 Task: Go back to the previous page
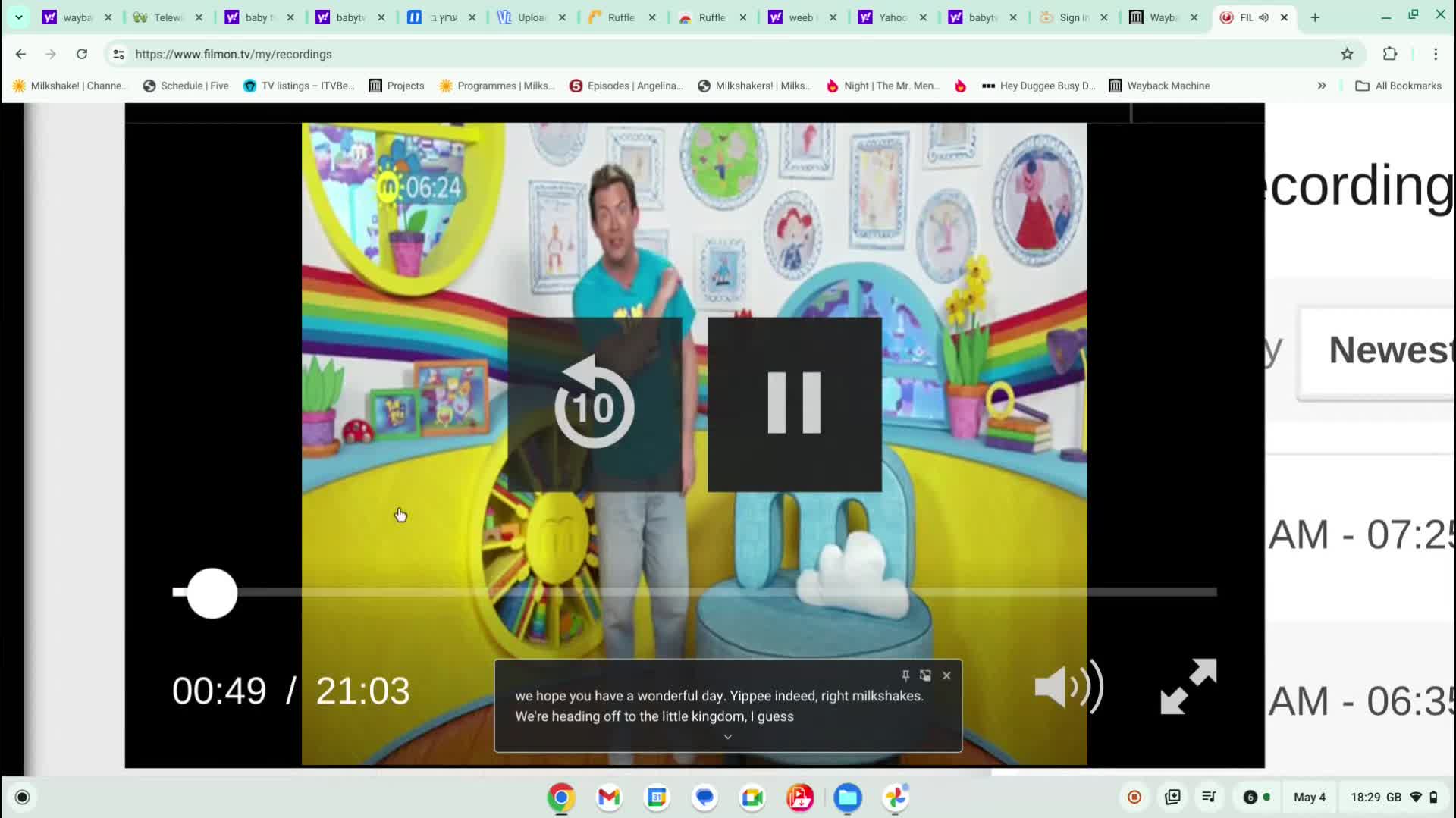pyautogui.click(x=20, y=54)
